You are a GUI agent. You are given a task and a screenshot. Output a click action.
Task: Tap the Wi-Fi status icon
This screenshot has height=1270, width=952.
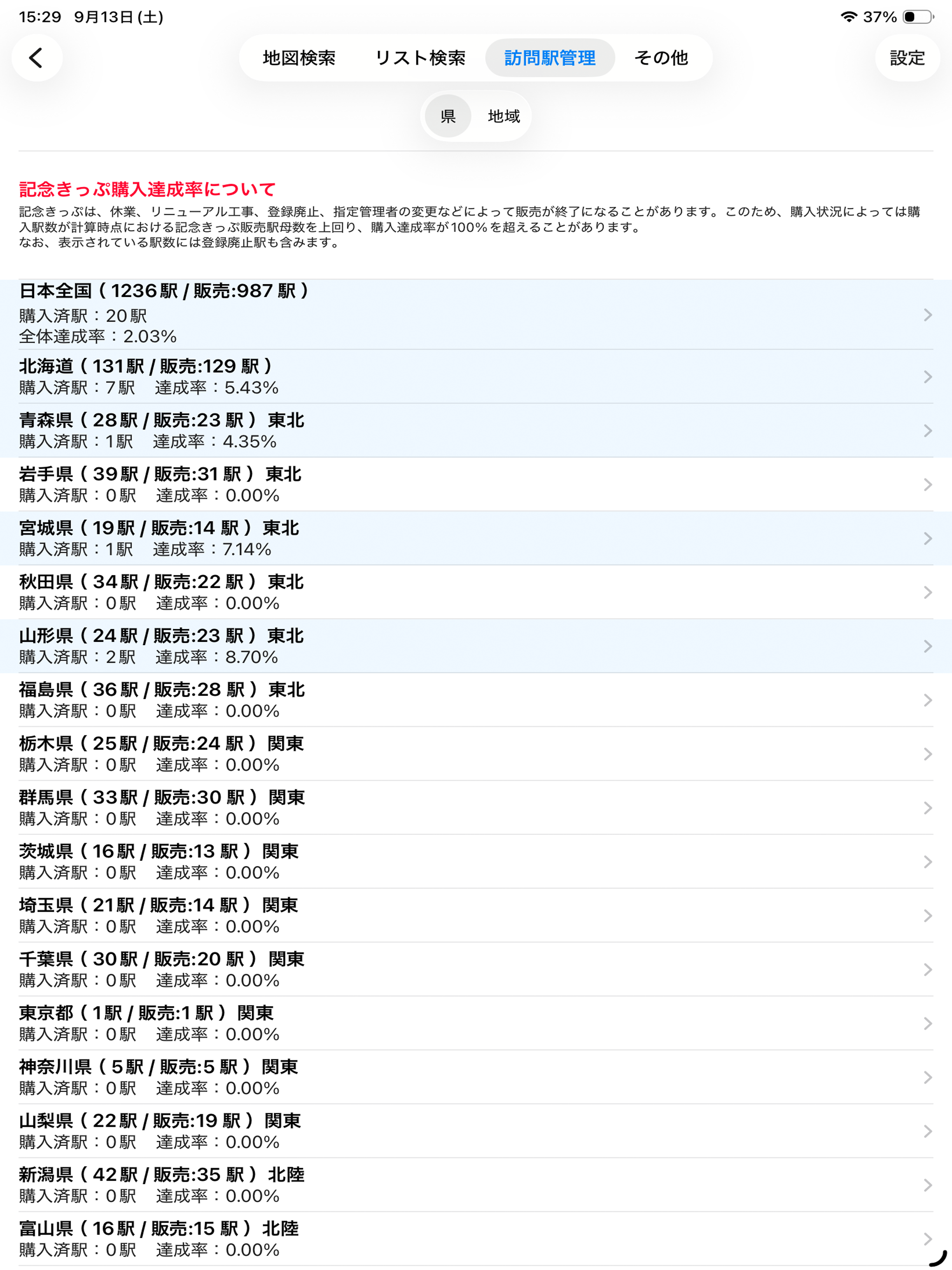[x=849, y=17]
